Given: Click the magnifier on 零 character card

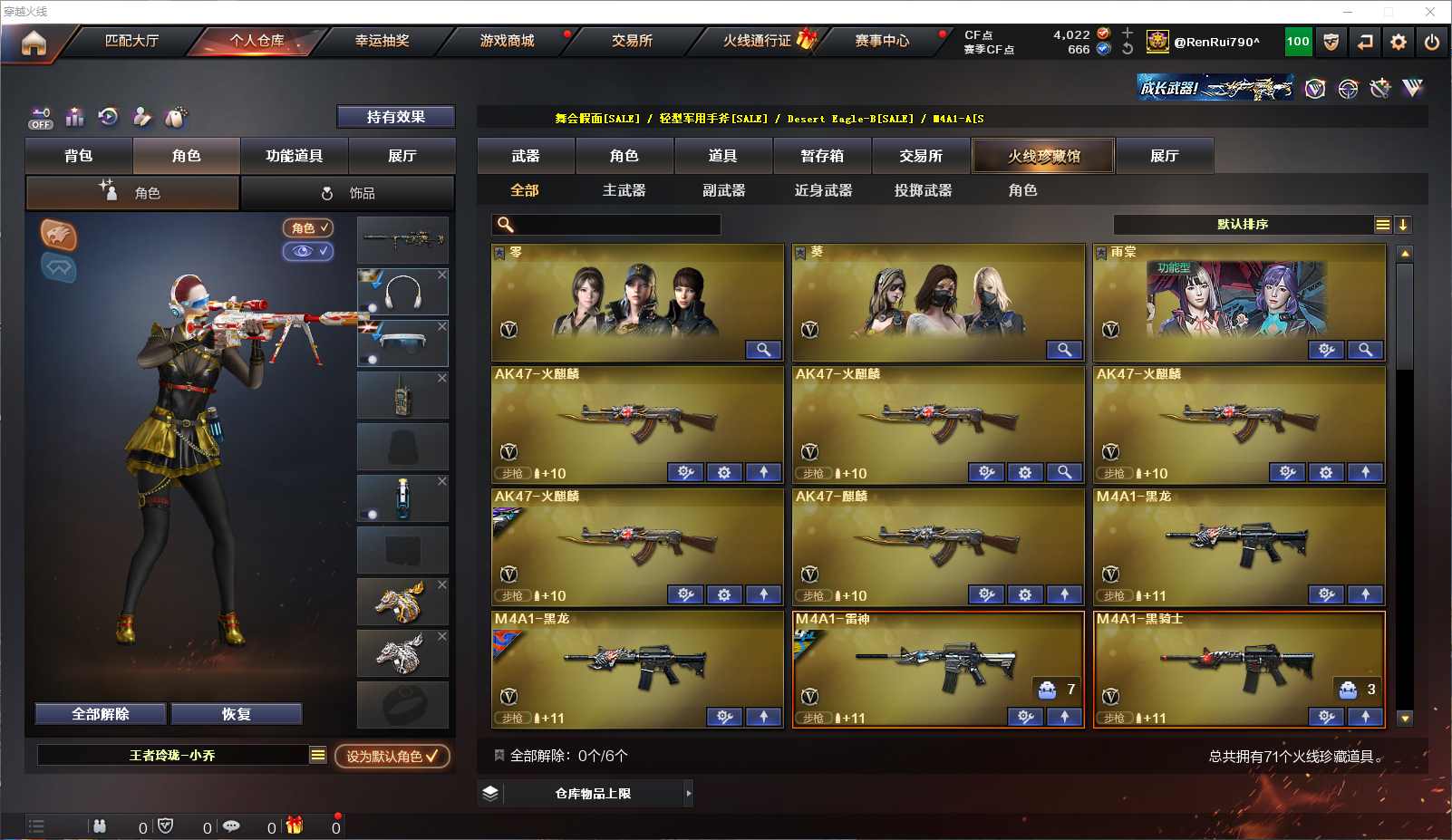Looking at the screenshot, I should coord(763,350).
